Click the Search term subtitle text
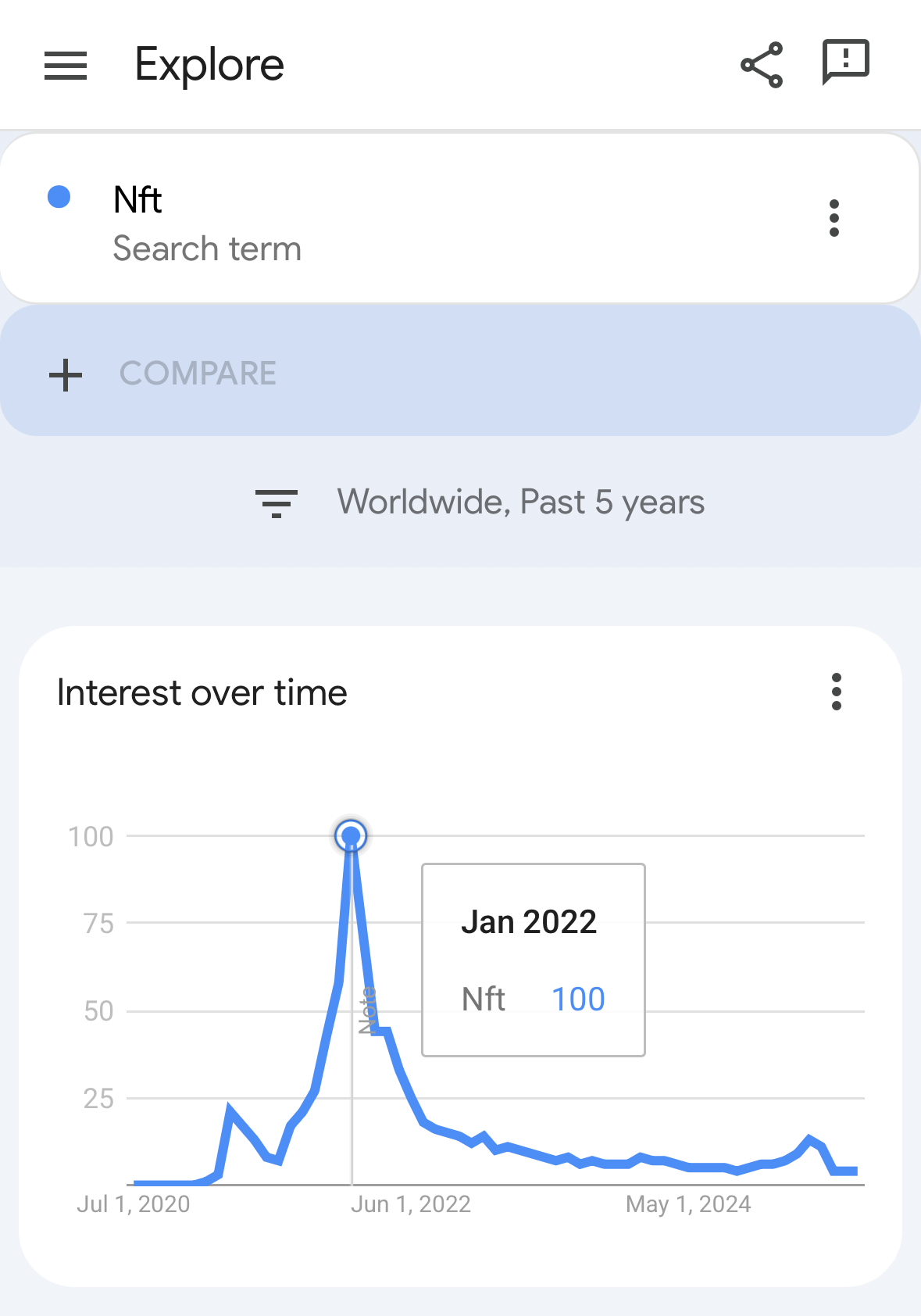Screen dimensions: 921x1316 coord(207,249)
